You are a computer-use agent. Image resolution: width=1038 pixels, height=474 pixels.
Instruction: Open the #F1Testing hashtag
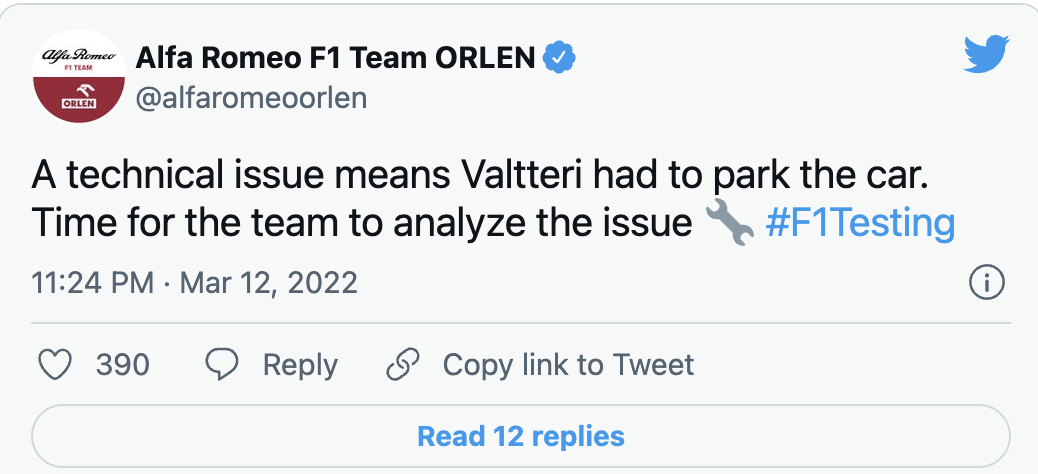point(860,223)
